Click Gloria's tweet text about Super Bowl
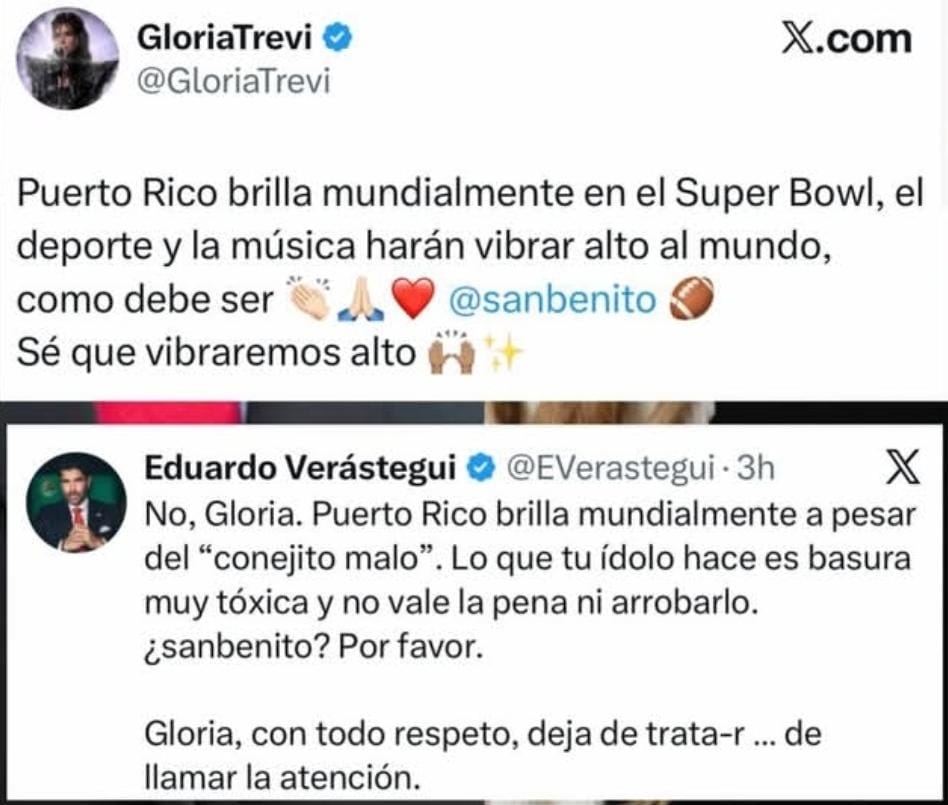This screenshot has width=948, height=805. [x=470, y=273]
